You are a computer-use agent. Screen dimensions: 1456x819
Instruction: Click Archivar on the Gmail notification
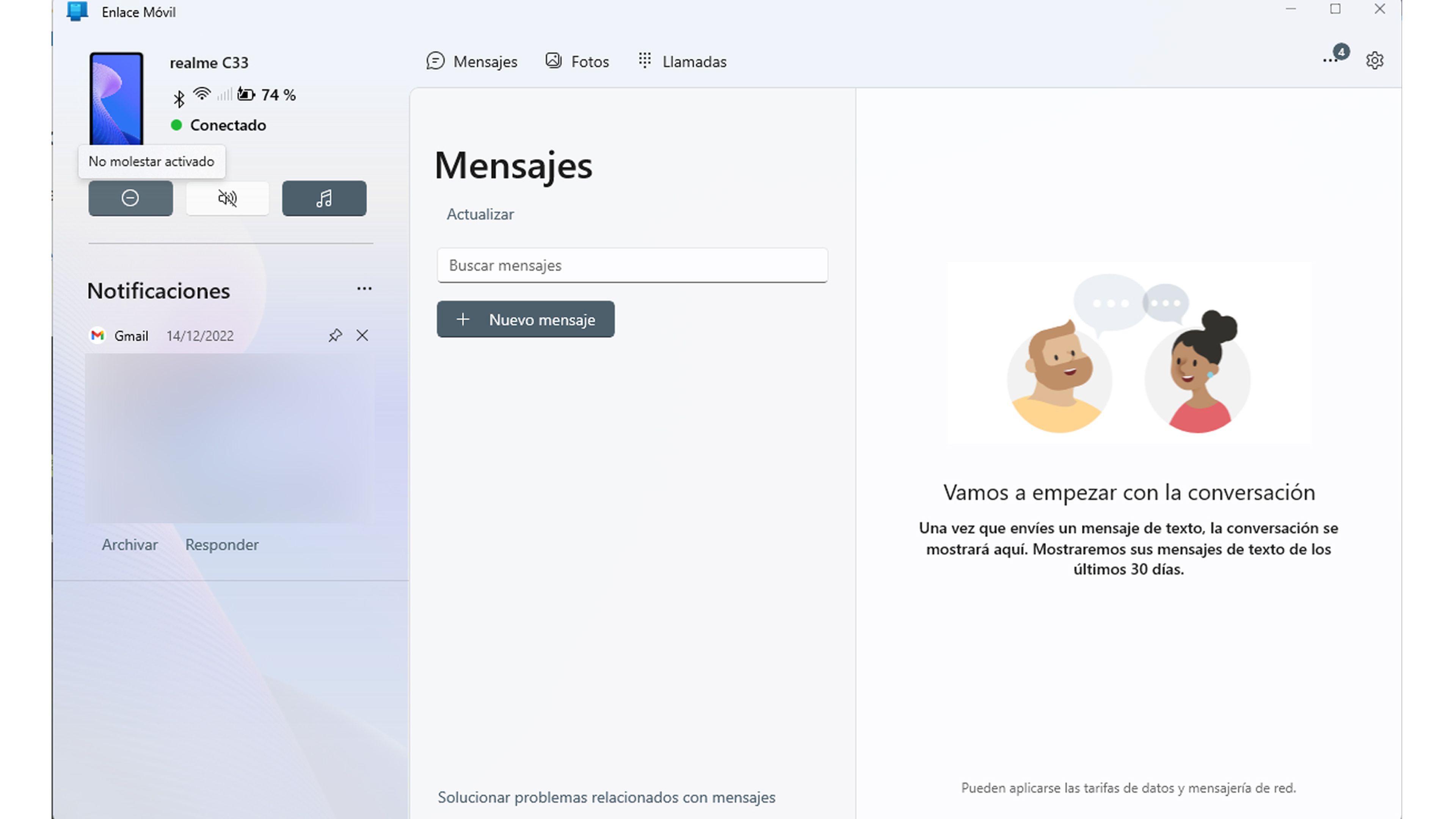pyautogui.click(x=129, y=545)
